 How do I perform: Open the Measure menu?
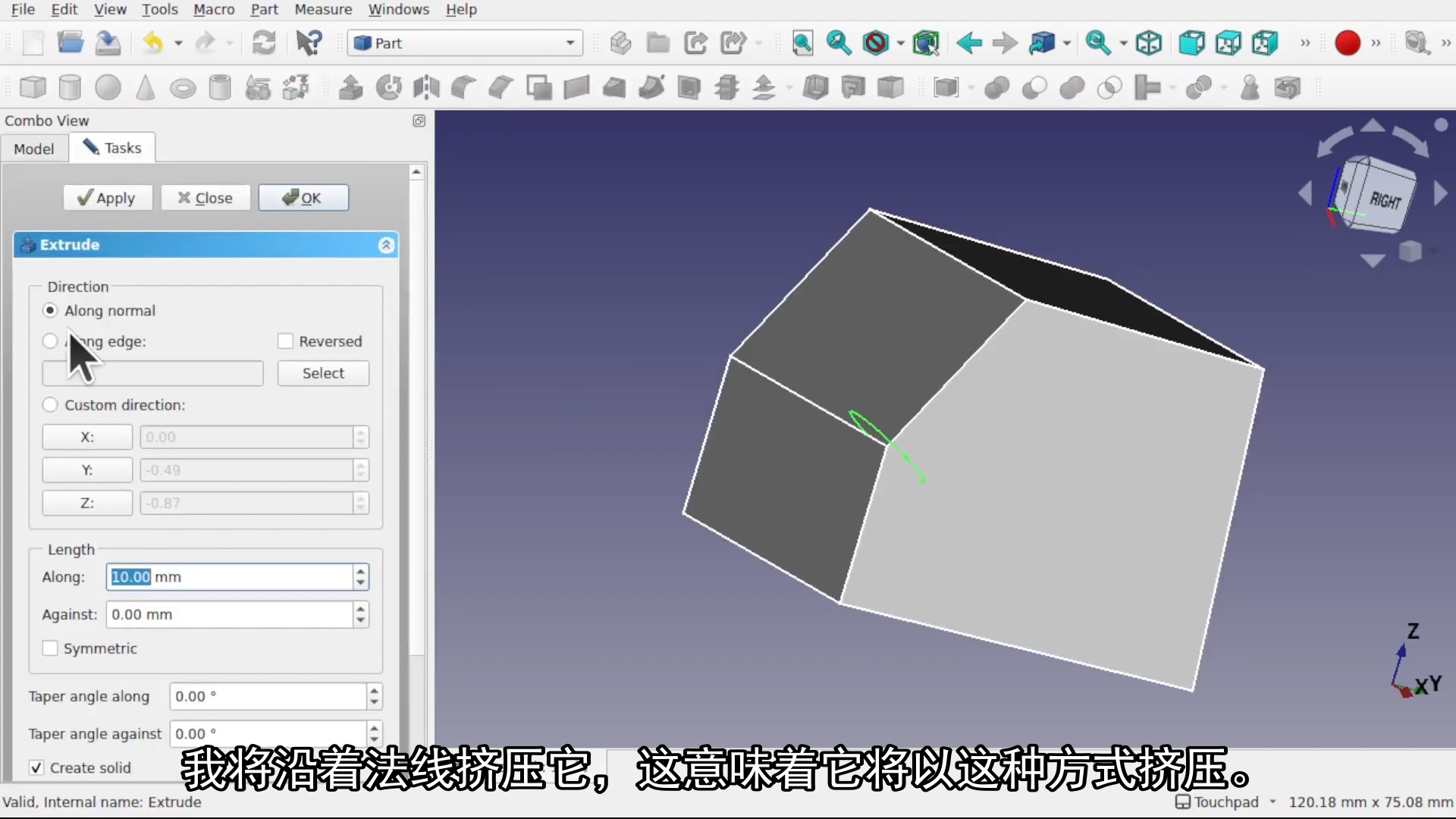tap(323, 9)
